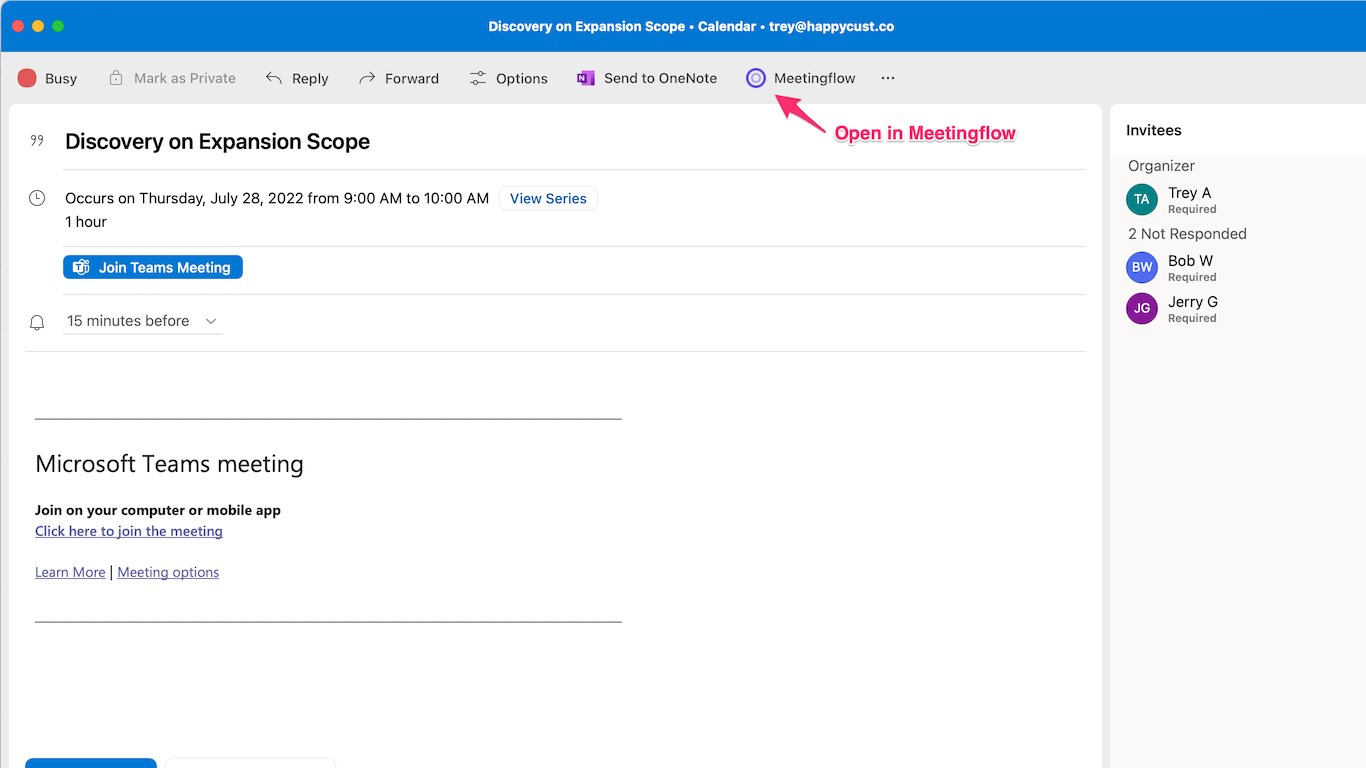Click the 'Click here to join the meeting' link
Screen dimensions: 1366x768
[x=129, y=531]
